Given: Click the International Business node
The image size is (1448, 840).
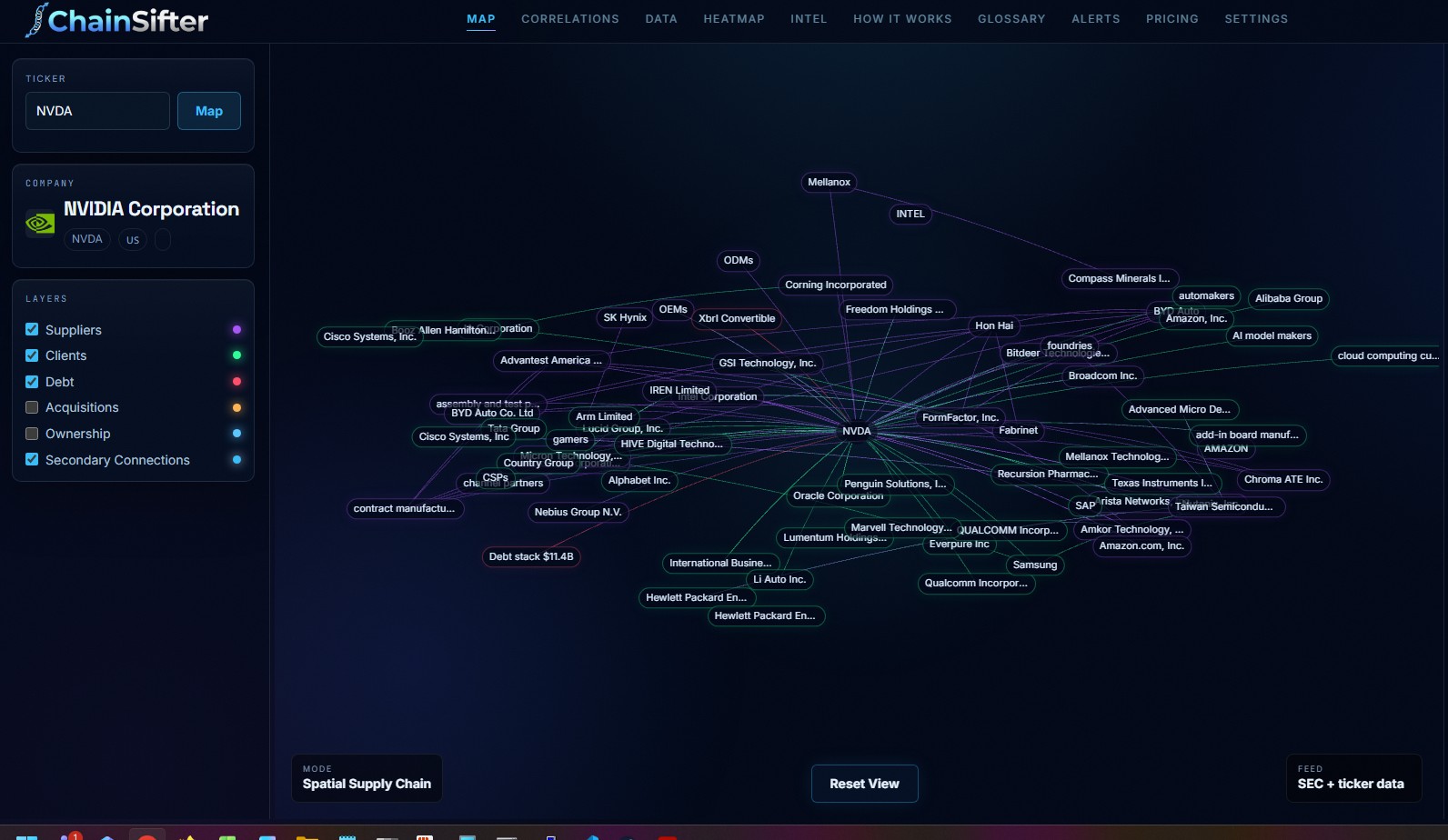Looking at the screenshot, I should coord(720,563).
